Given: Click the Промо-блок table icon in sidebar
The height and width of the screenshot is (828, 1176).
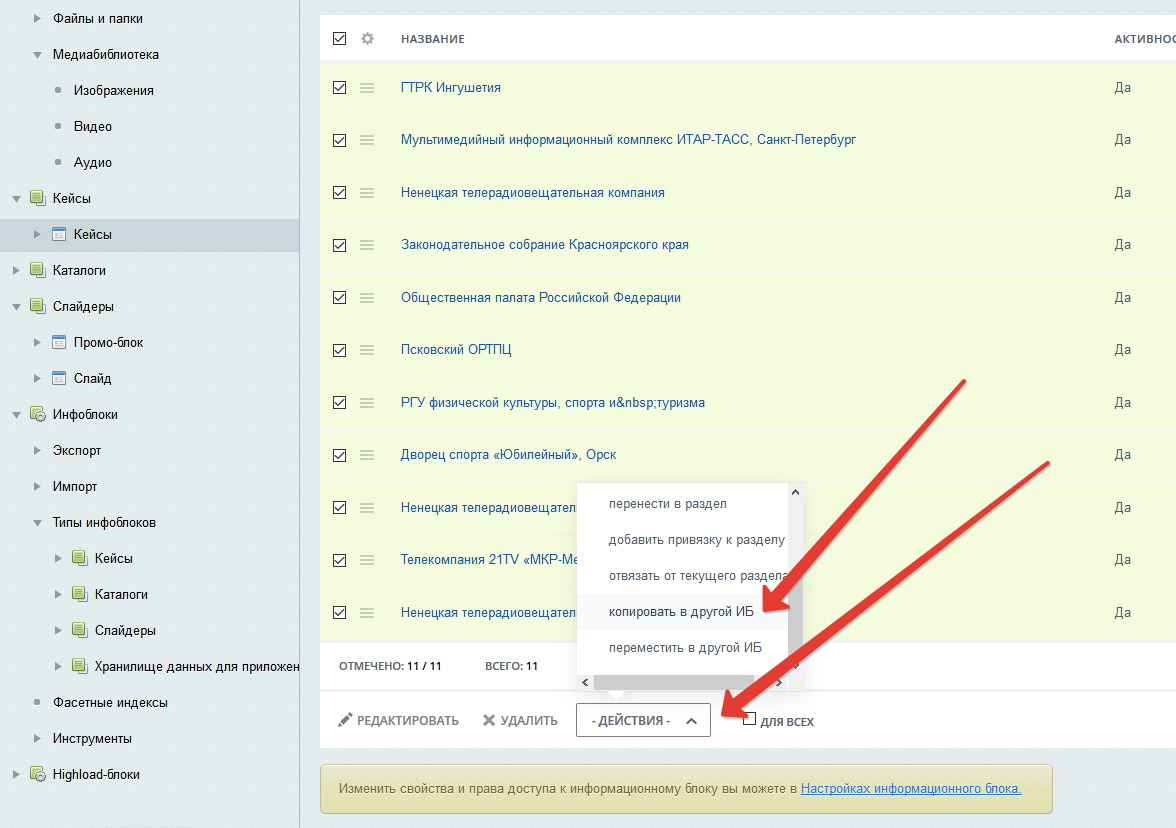Looking at the screenshot, I should [x=59, y=342].
